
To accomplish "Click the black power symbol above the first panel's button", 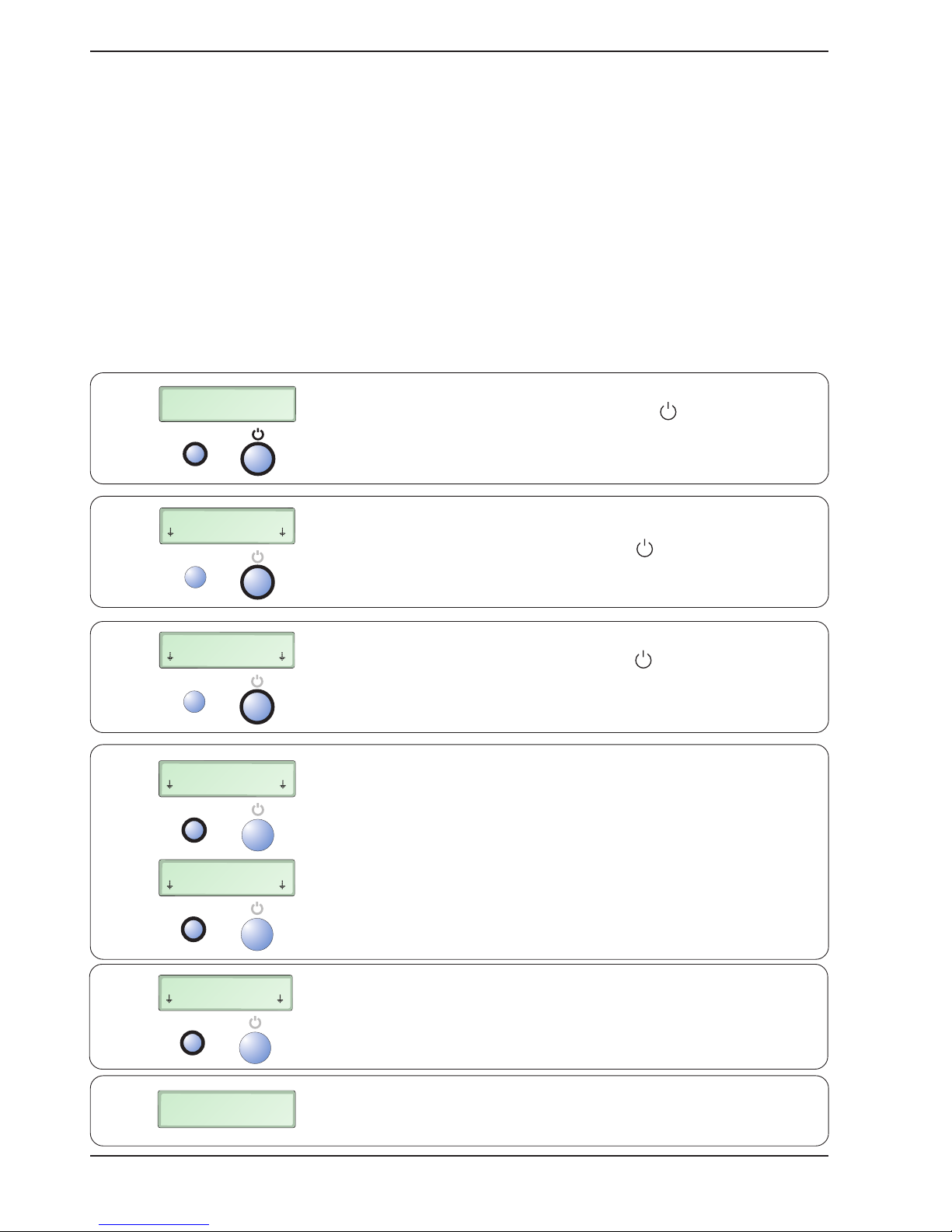I will [258, 435].
